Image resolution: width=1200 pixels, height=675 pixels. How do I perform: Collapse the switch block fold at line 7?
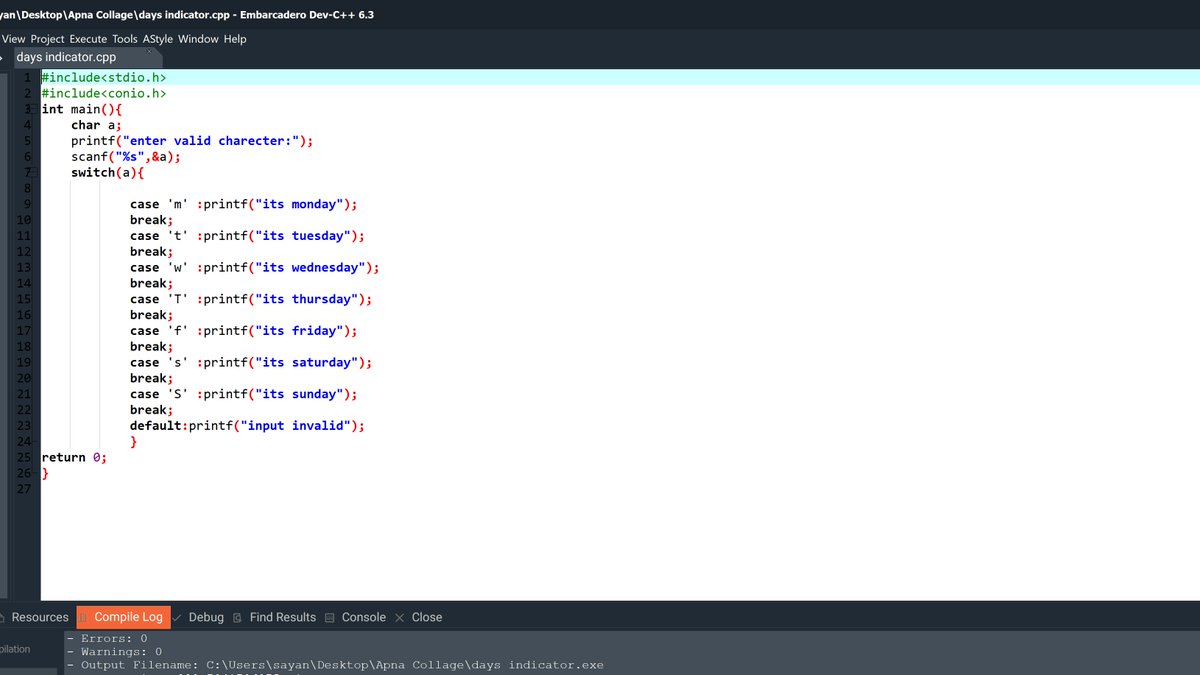(x=33, y=172)
